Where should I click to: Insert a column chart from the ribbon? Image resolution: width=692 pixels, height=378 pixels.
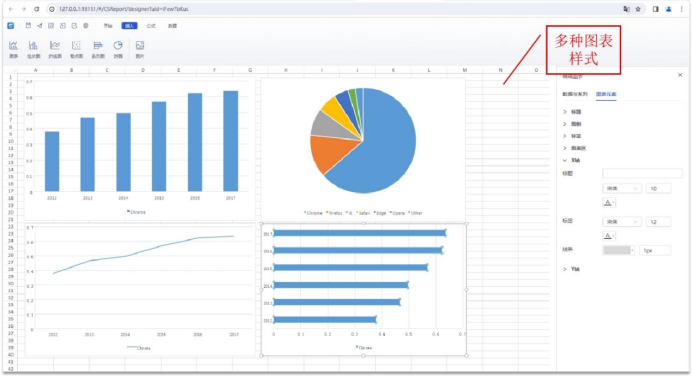coord(34,49)
